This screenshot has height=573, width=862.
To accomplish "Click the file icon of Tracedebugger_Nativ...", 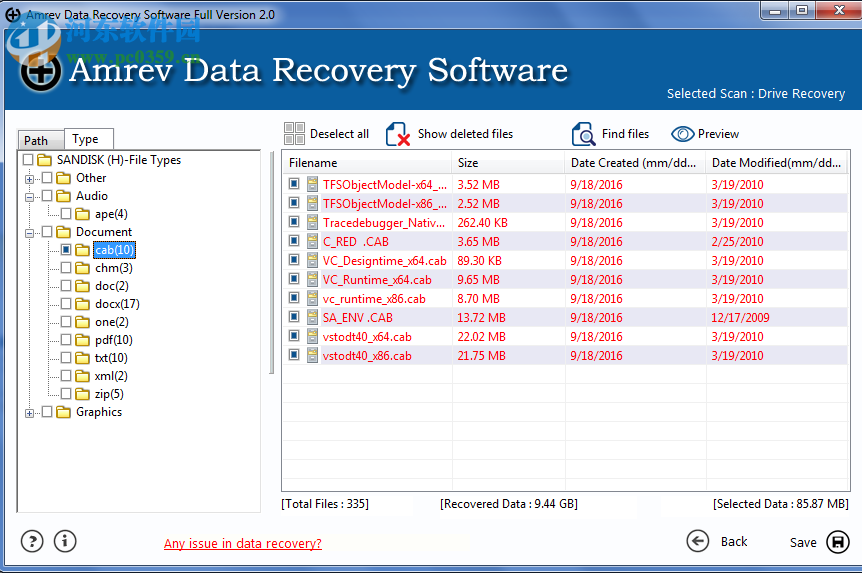I will tap(312, 222).
